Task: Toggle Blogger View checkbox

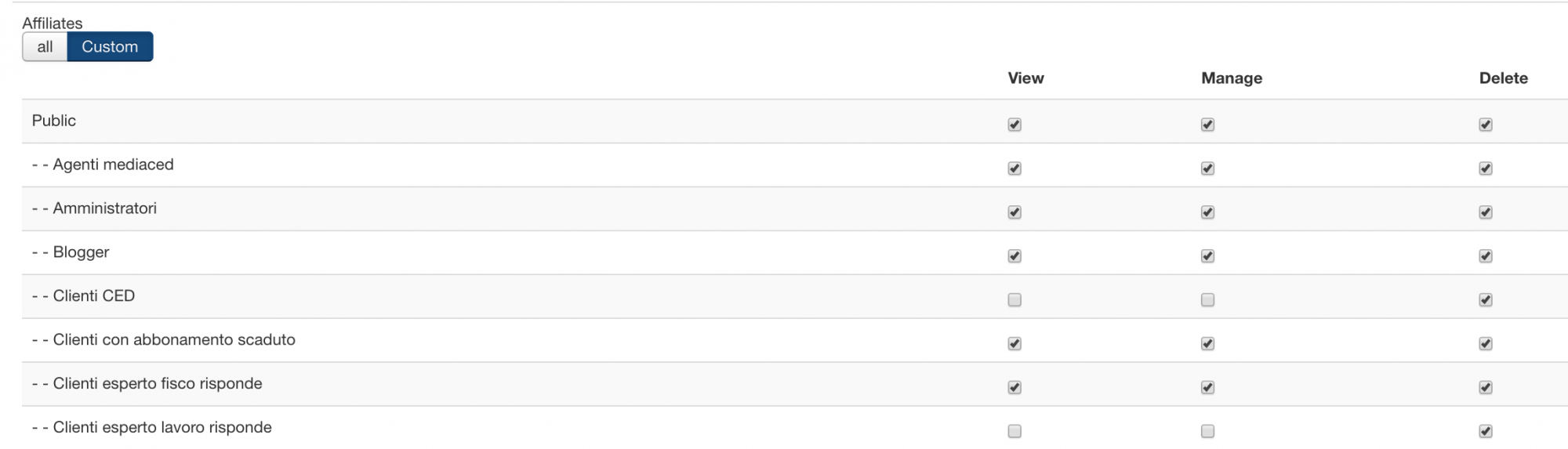Action: pyautogui.click(x=1014, y=256)
